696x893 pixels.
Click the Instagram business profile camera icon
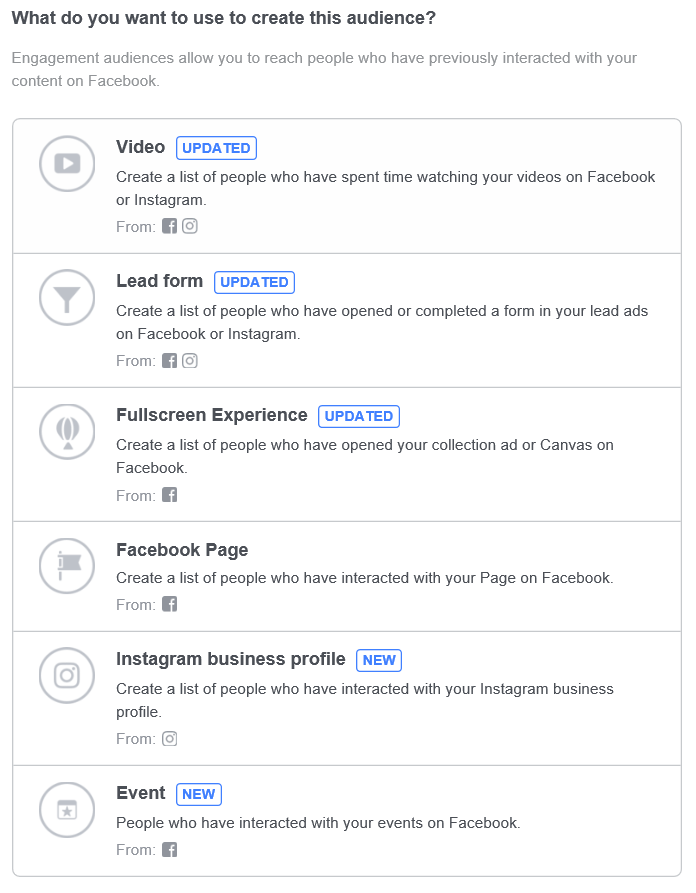click(x=67, y=675)
